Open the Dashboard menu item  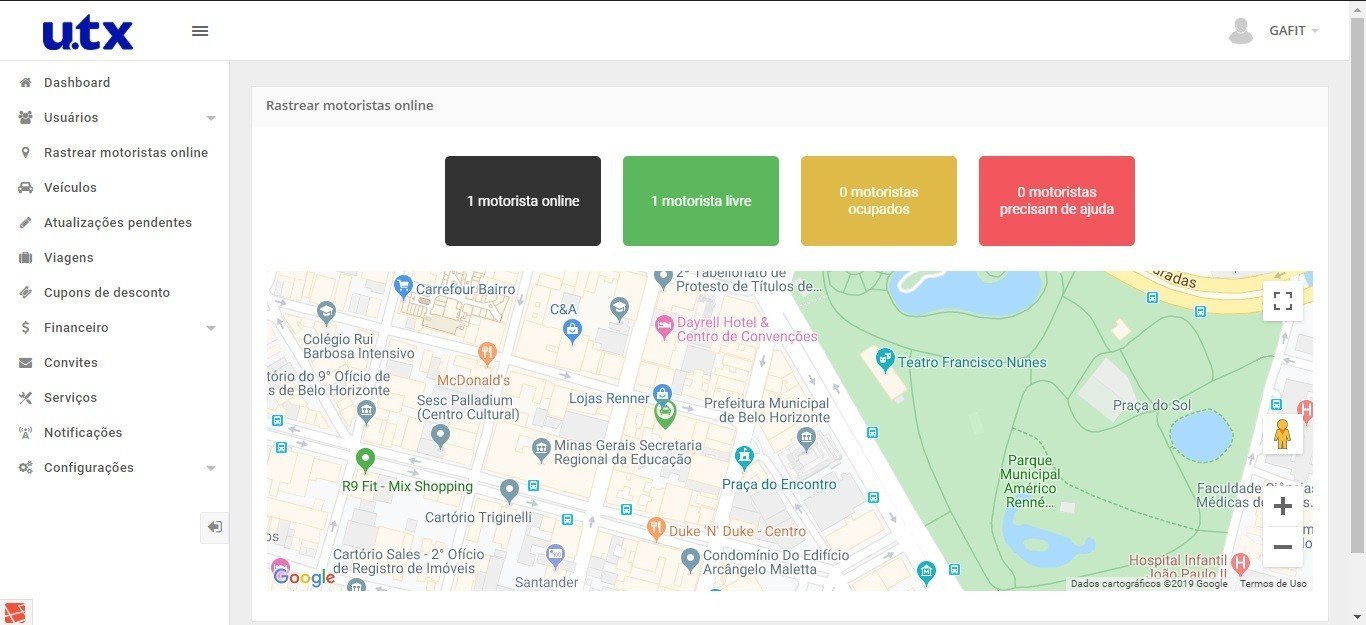[77, 83]
